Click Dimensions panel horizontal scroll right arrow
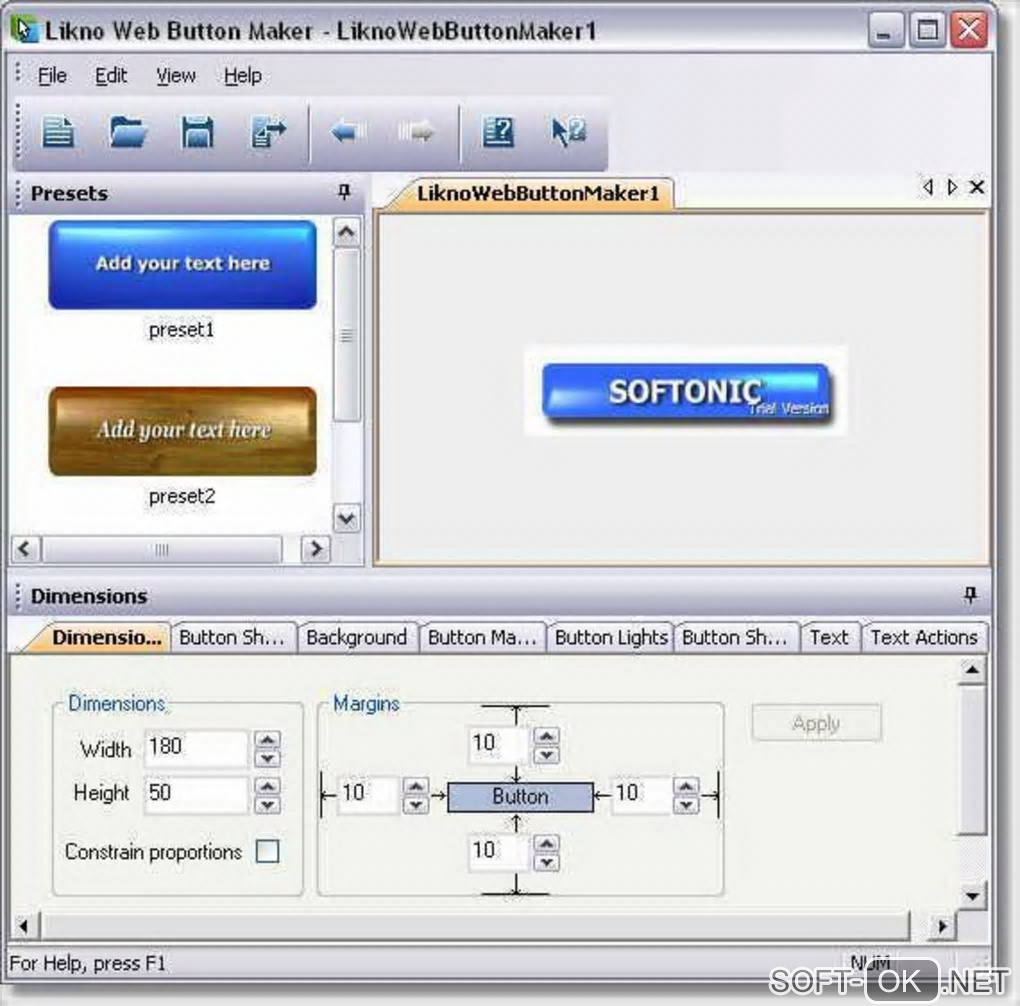This screenshot has height=1006, width=1020. [942, 925]
